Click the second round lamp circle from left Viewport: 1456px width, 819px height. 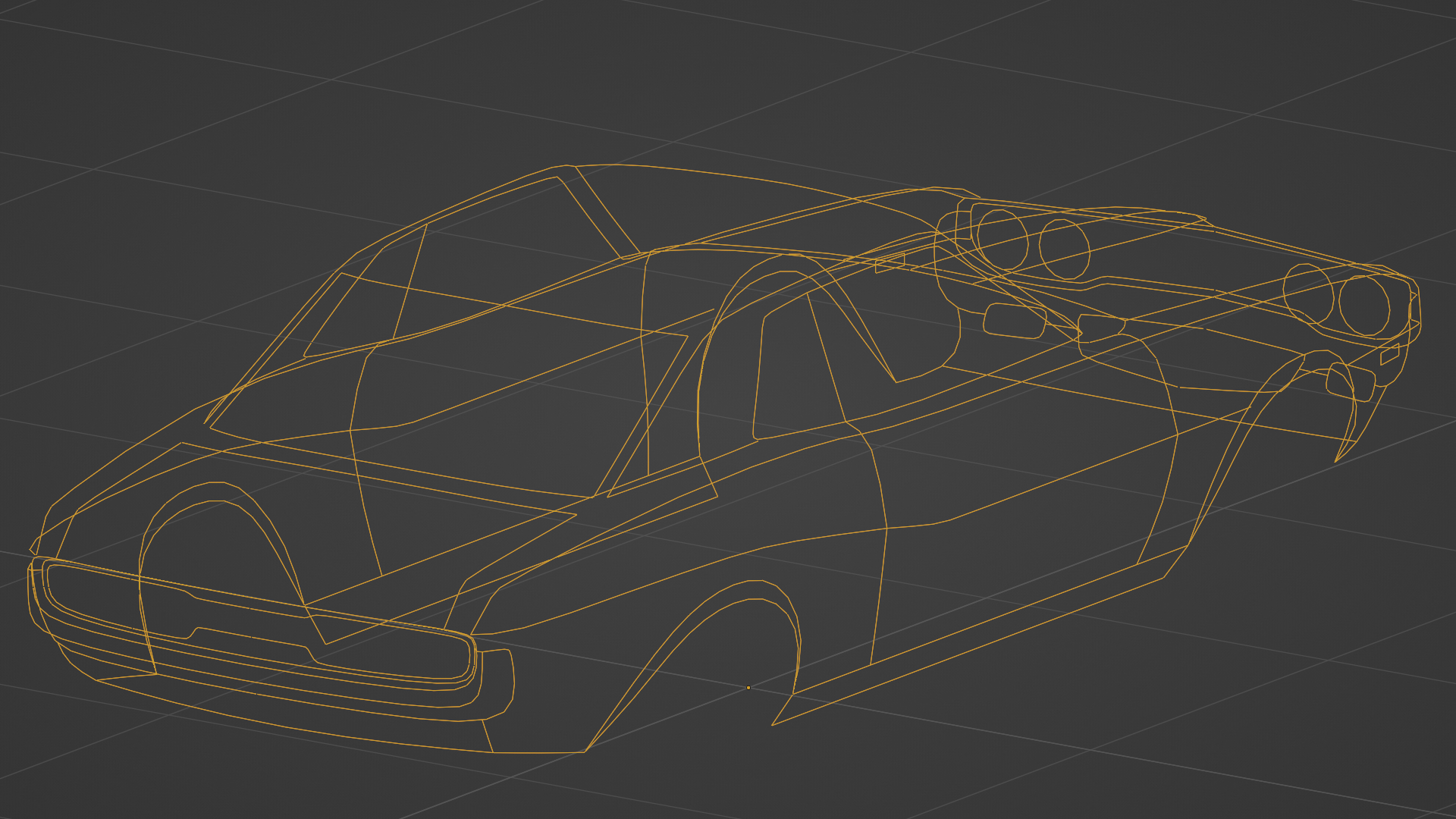[x=1064, y=249]
